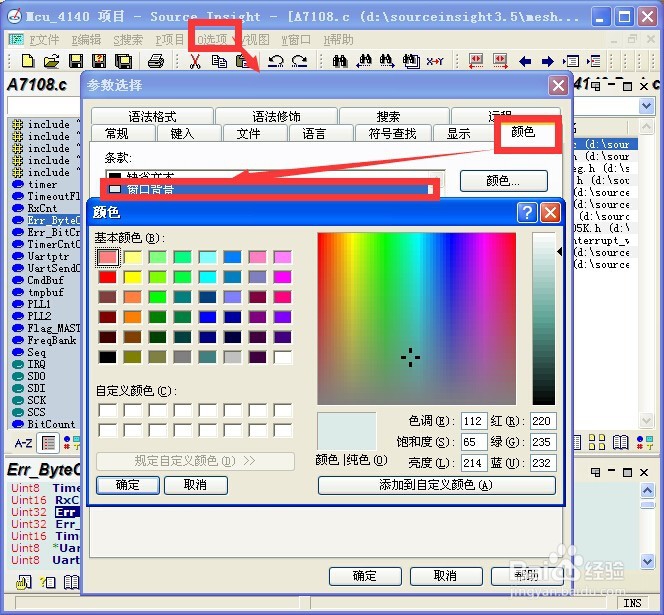664x615 pixels.
Task: Click the Open file folder icon
Action: pyautogui.click(x=52, y=61)
